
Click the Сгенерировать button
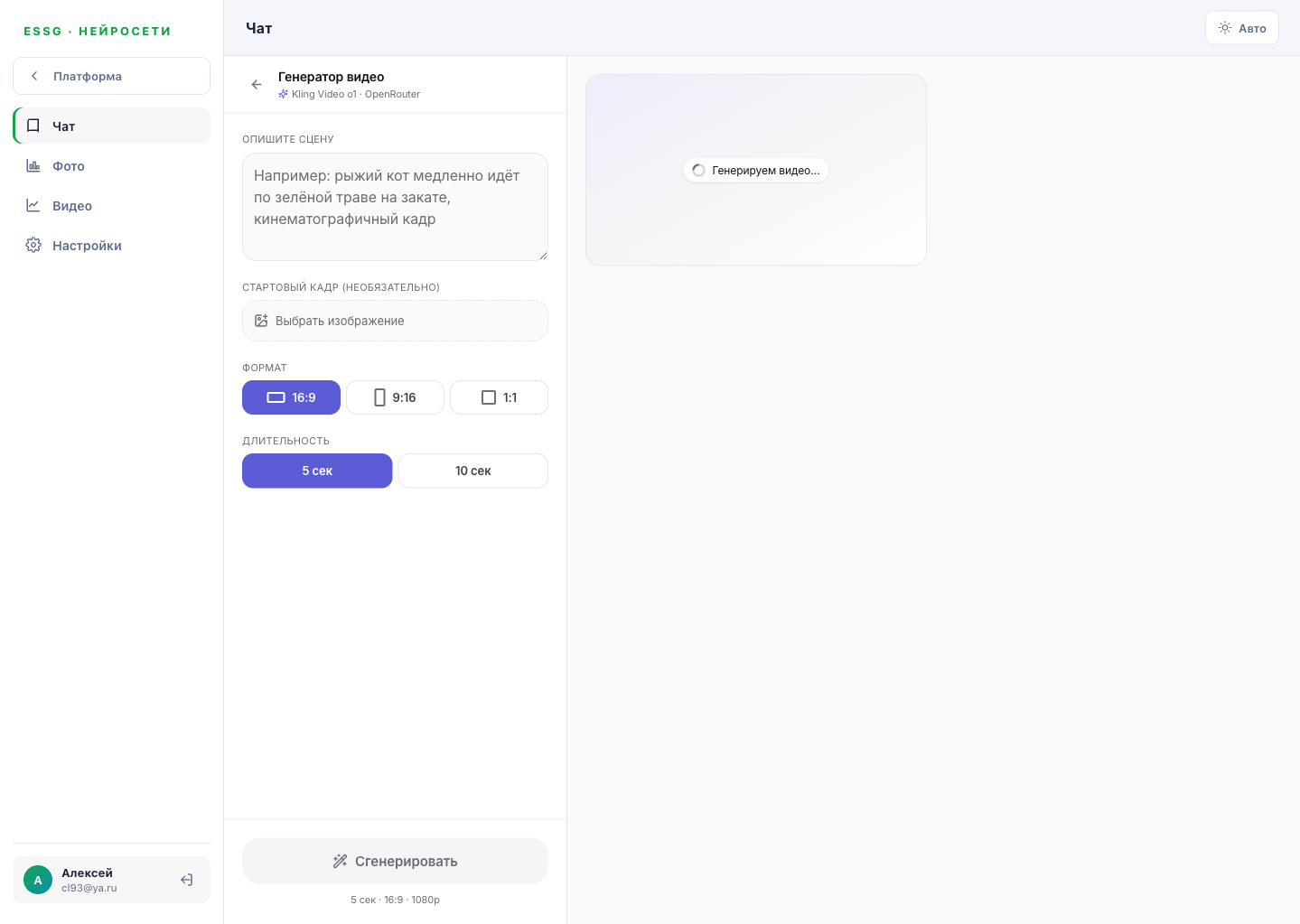click(395, 861)
